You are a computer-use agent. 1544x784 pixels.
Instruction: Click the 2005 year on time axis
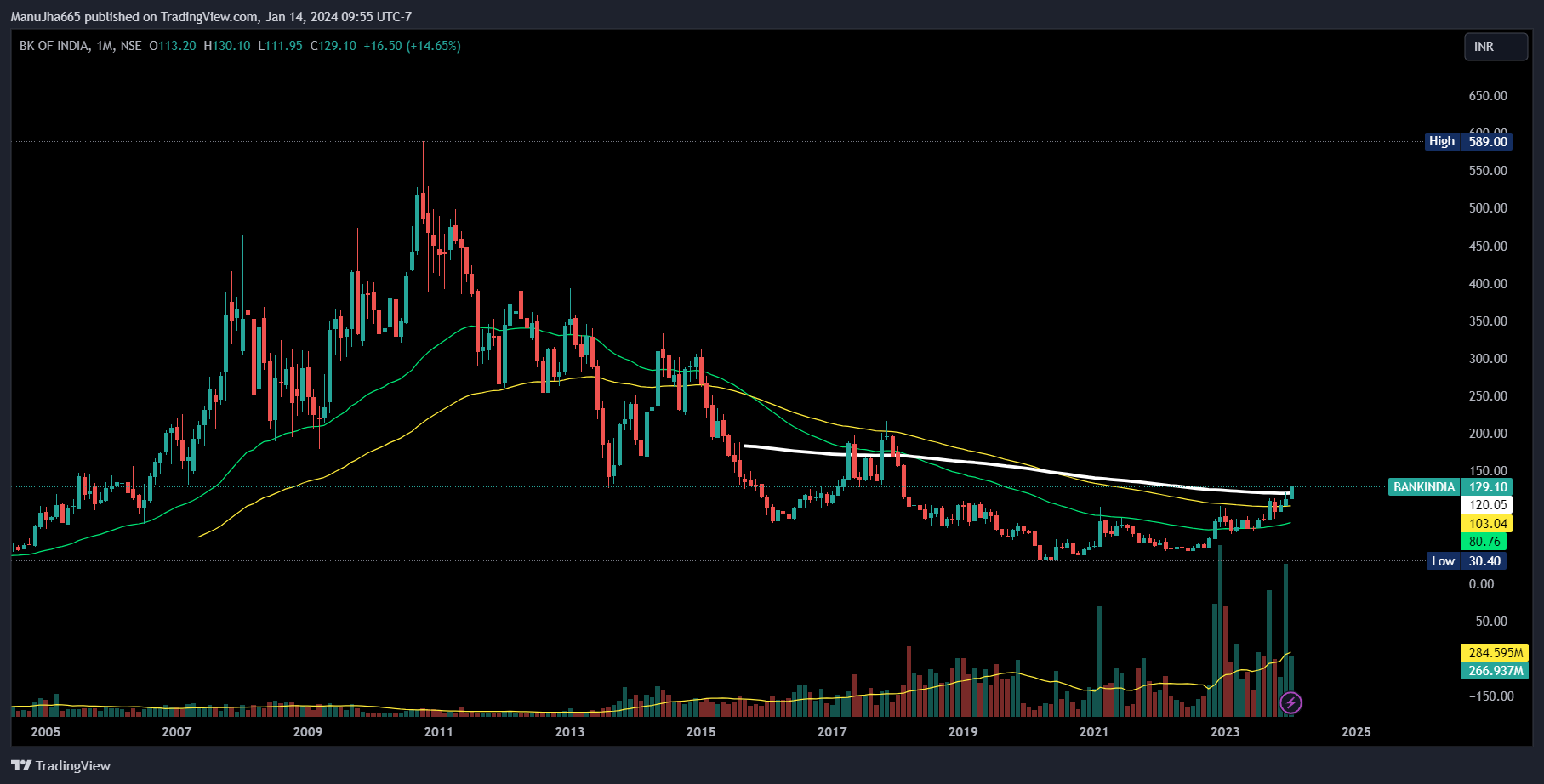tap(45, 732)
